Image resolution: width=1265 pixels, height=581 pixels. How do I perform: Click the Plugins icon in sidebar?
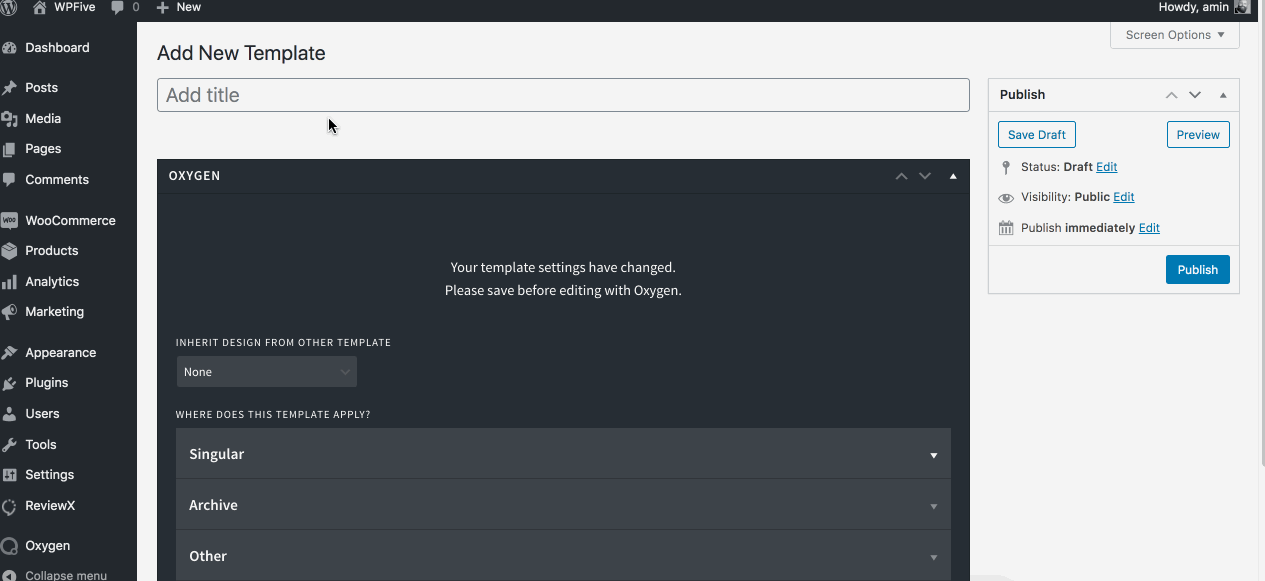[x=10, y=383]
